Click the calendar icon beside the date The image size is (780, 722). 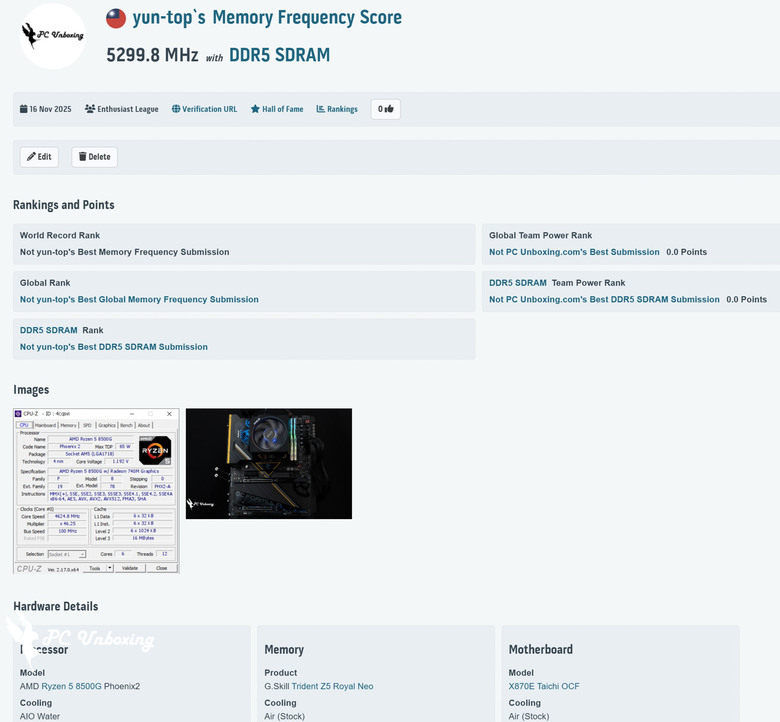(x=23, y=109)
